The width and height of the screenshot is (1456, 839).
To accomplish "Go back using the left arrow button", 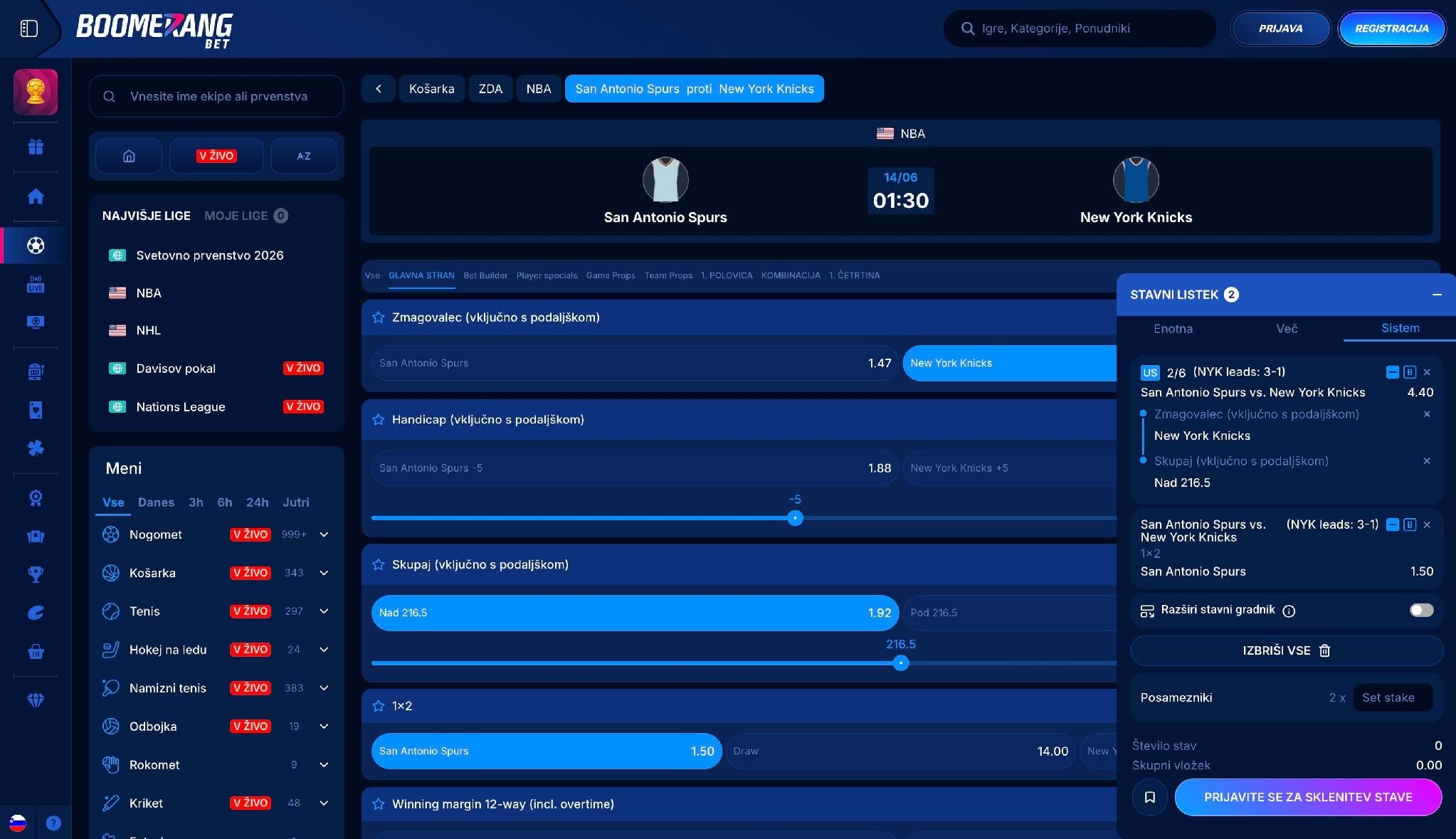I will pyautogui.click(x=379, y=89).
